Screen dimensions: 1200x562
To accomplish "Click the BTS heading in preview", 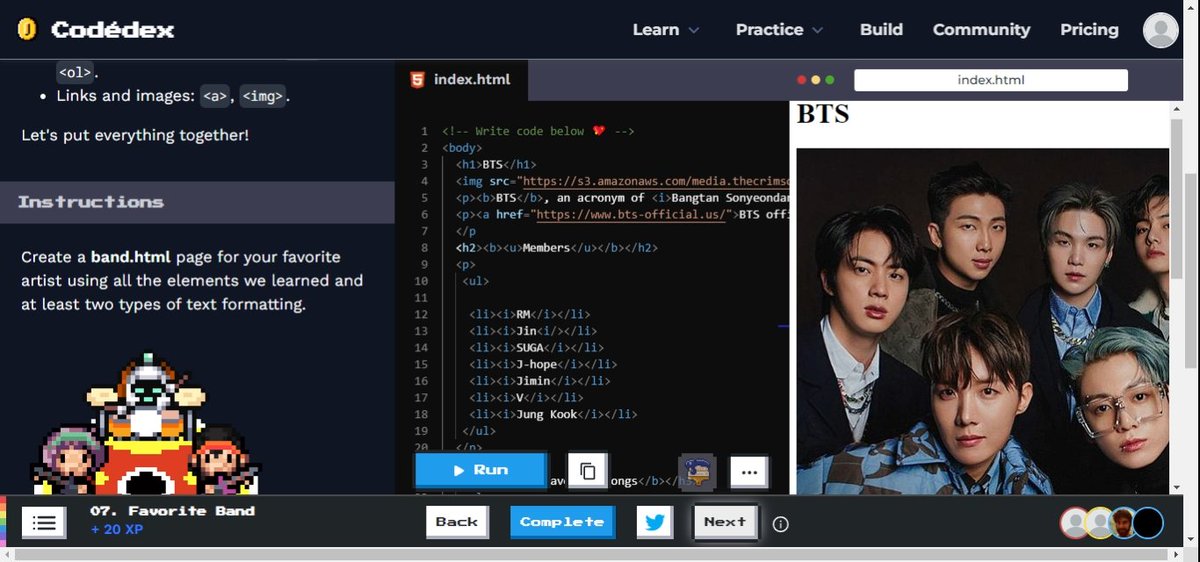I will point(823,113).
